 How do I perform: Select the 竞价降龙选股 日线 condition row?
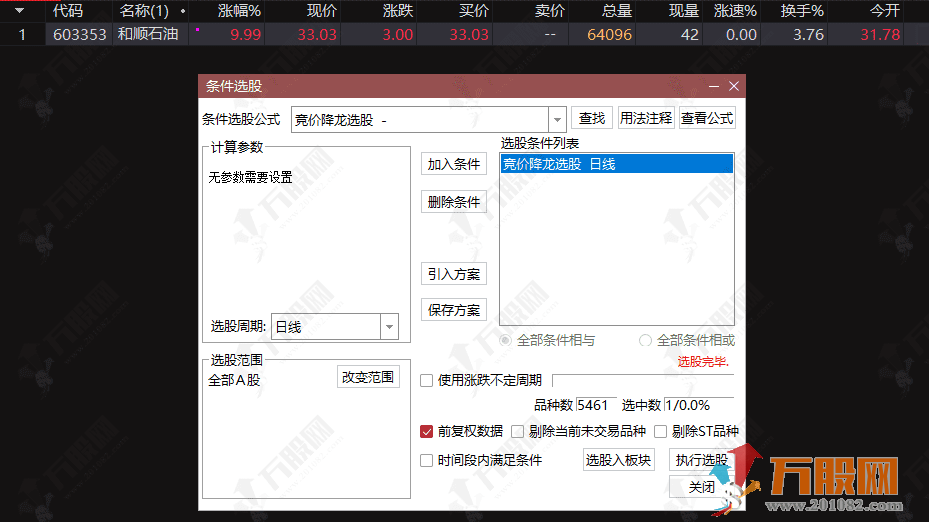point(617,164)
